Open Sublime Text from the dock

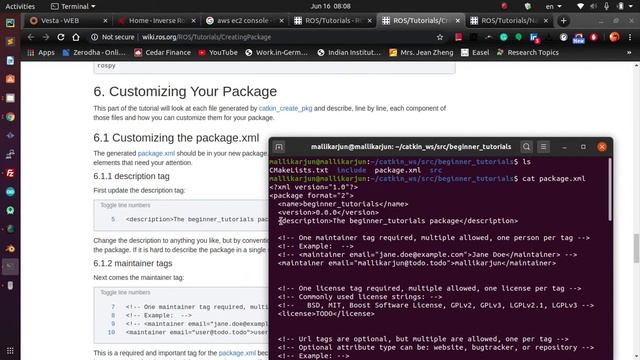10,41
